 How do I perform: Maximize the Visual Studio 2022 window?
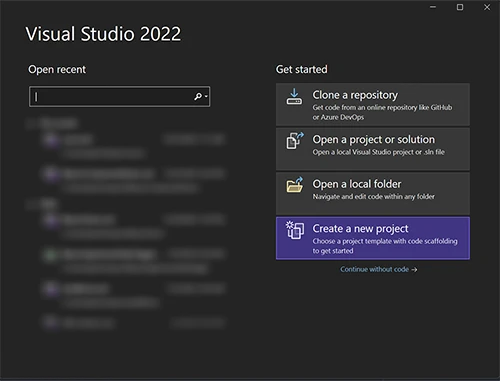click(x=460, y=7)
